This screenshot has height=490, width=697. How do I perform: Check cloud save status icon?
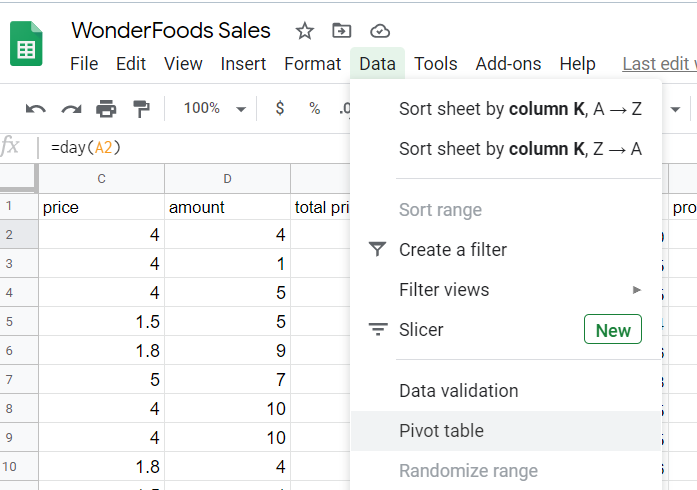click(x=379, y=31)
